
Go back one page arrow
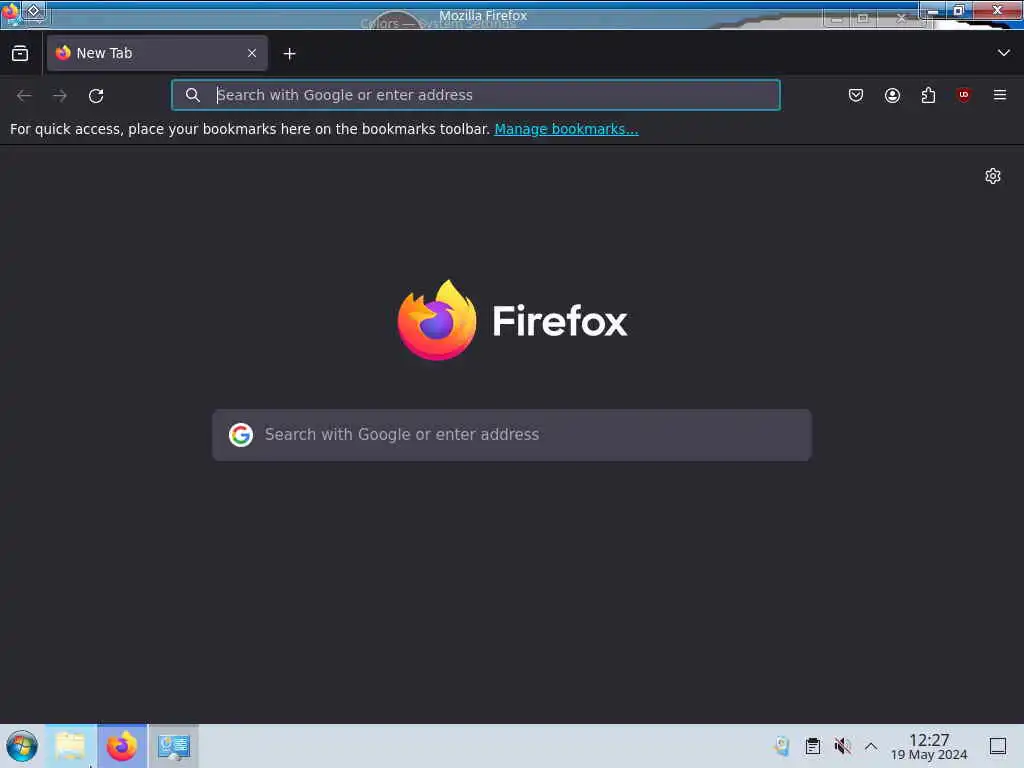(24, 95)
